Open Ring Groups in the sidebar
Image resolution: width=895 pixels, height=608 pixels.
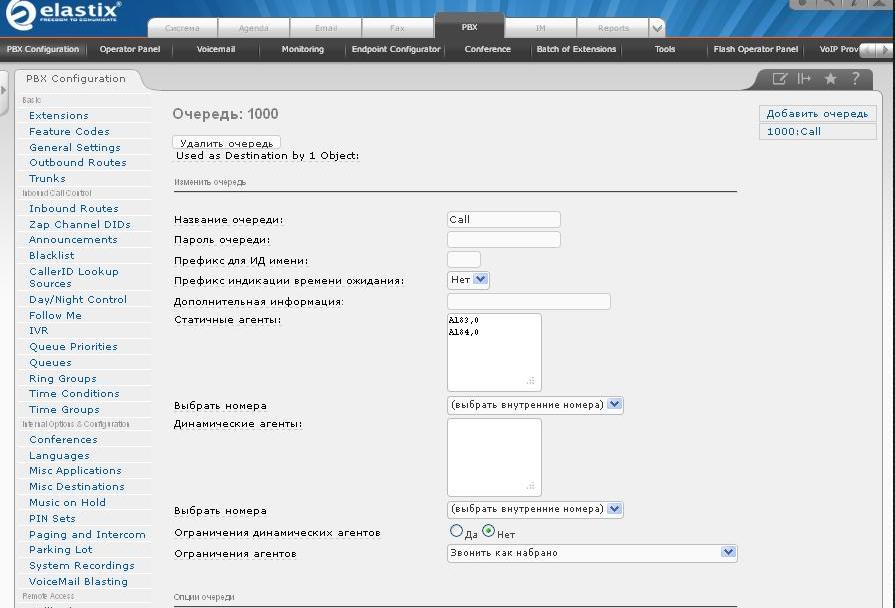(63, 379)
